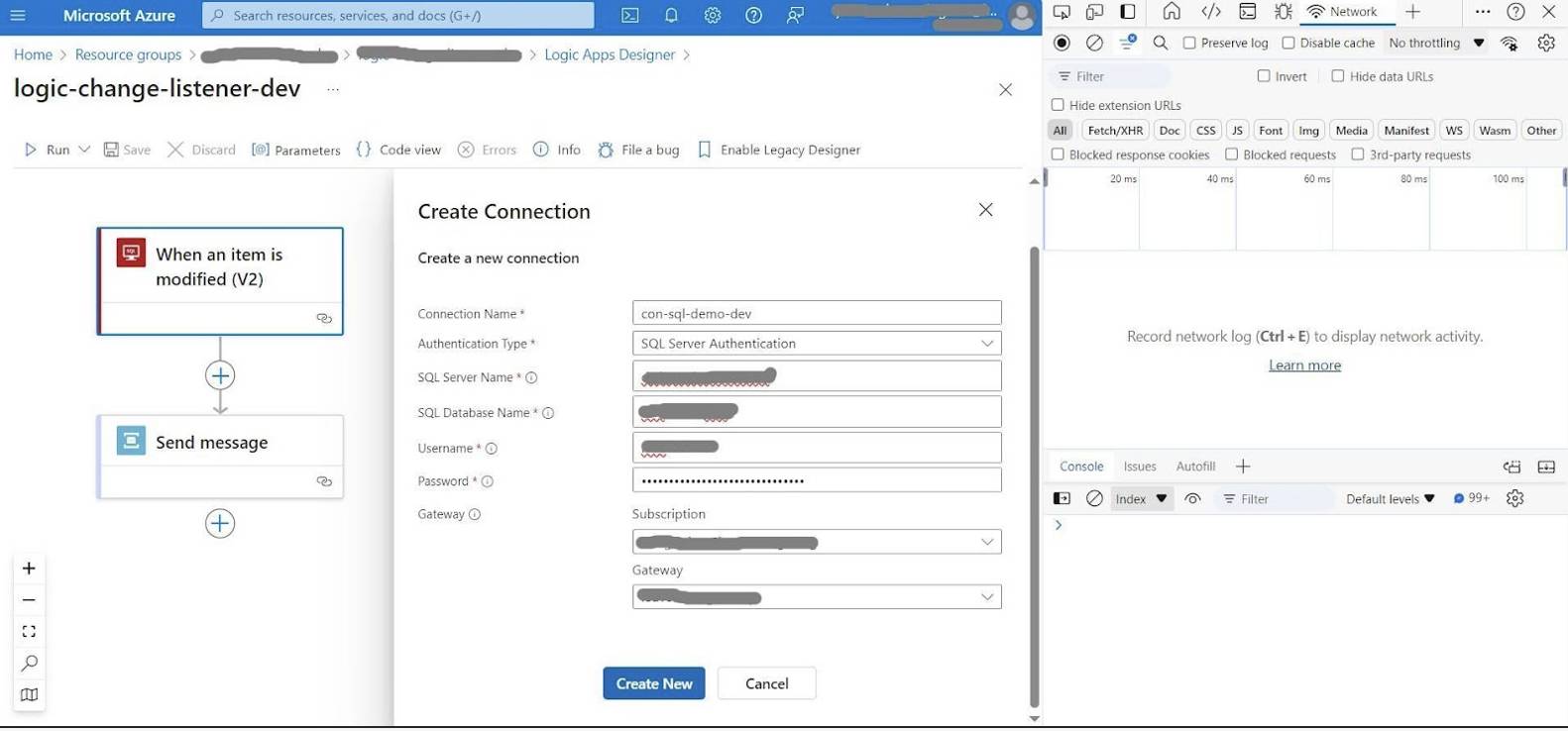
Task: Clear the DevTools network log
Action: tap(1094, 43)
